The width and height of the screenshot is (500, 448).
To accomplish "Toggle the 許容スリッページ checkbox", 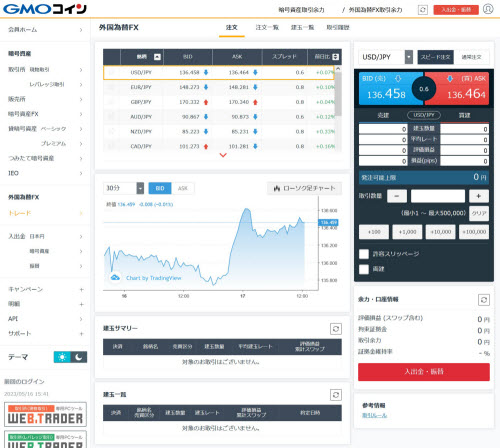I will point(364,254).
